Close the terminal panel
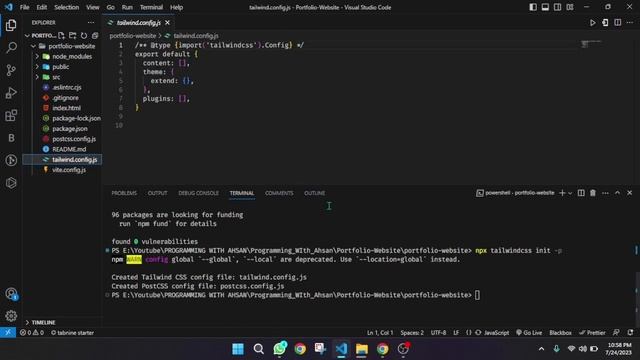 point(629,193)
